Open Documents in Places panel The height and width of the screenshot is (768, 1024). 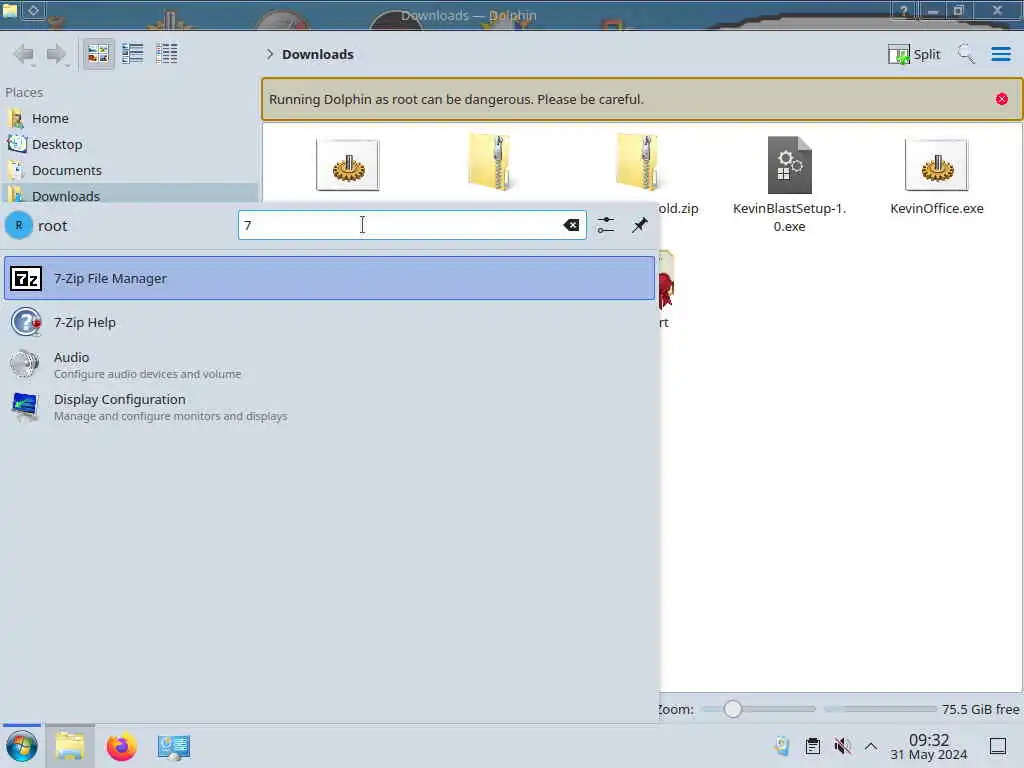[129, 170]
